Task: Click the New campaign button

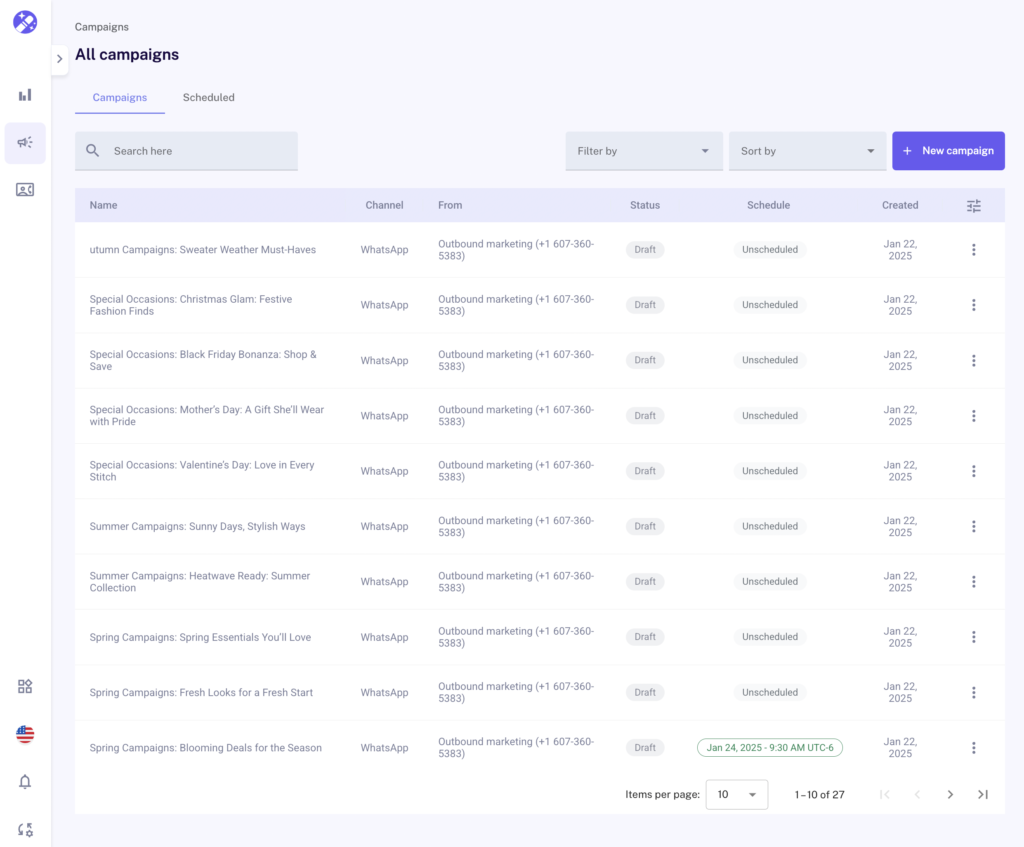Action: point(947,151)
